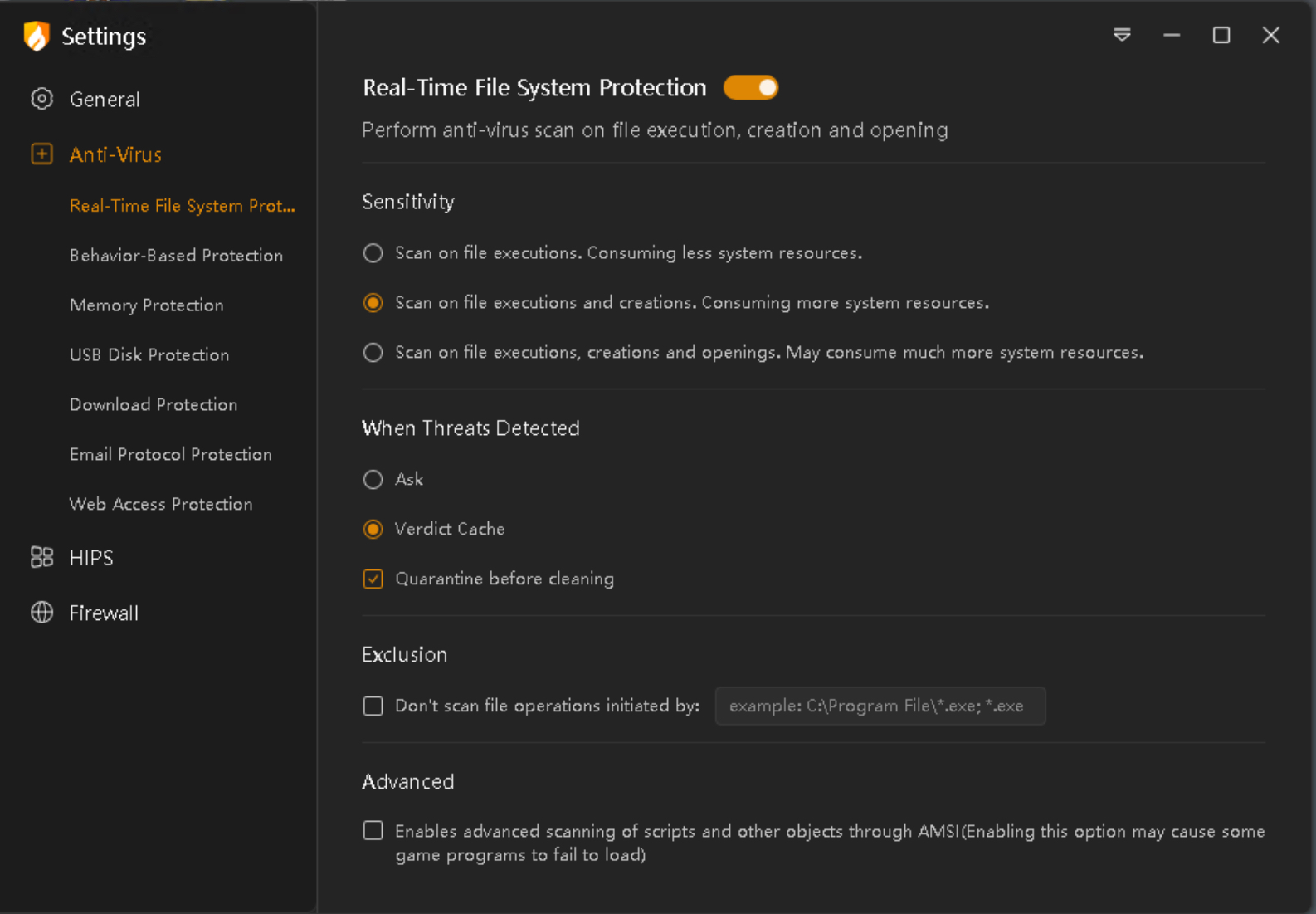Click the orange shield logo icon

(x=37, y=37)
